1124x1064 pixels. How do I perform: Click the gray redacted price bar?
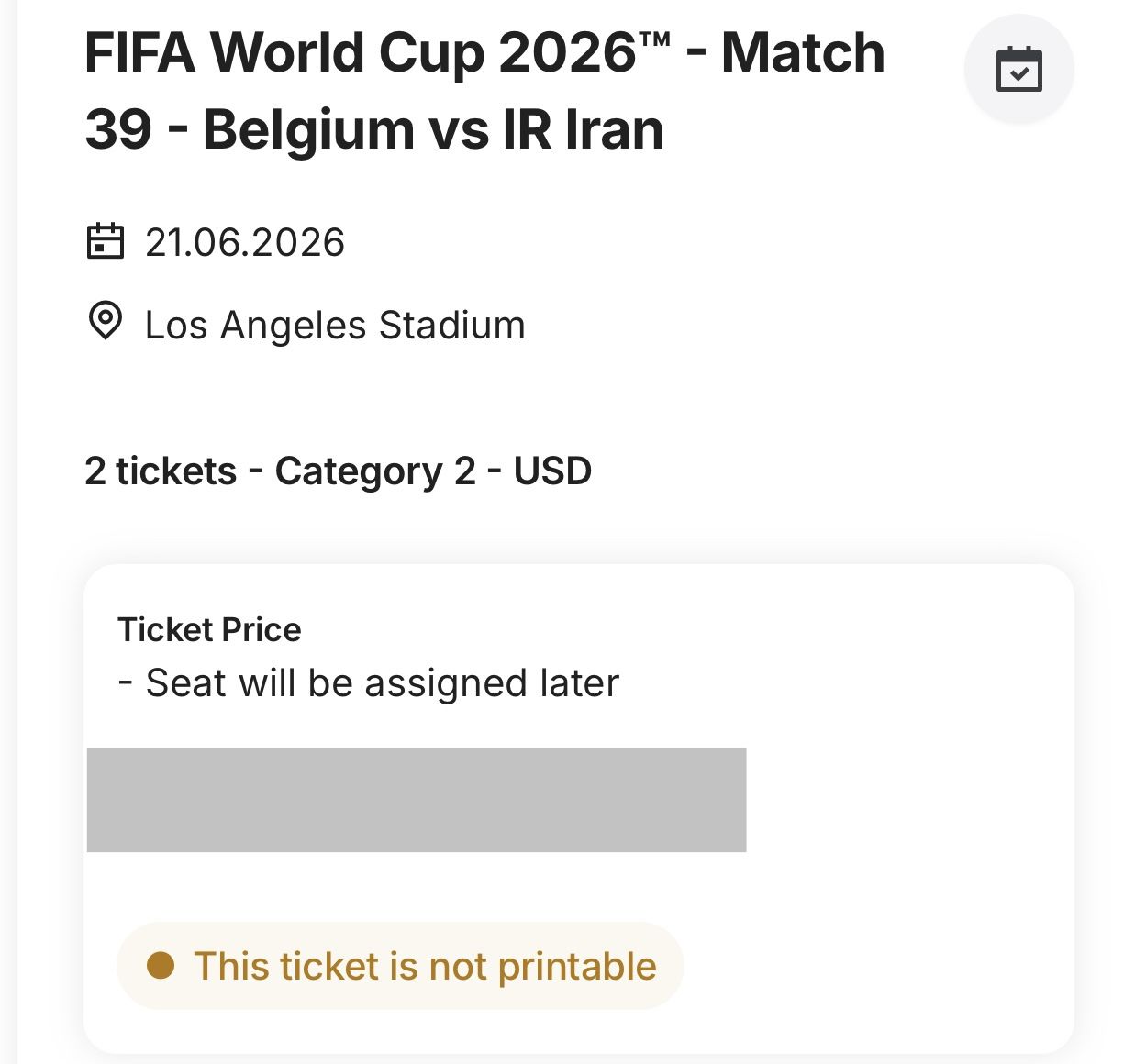(417, 800)
